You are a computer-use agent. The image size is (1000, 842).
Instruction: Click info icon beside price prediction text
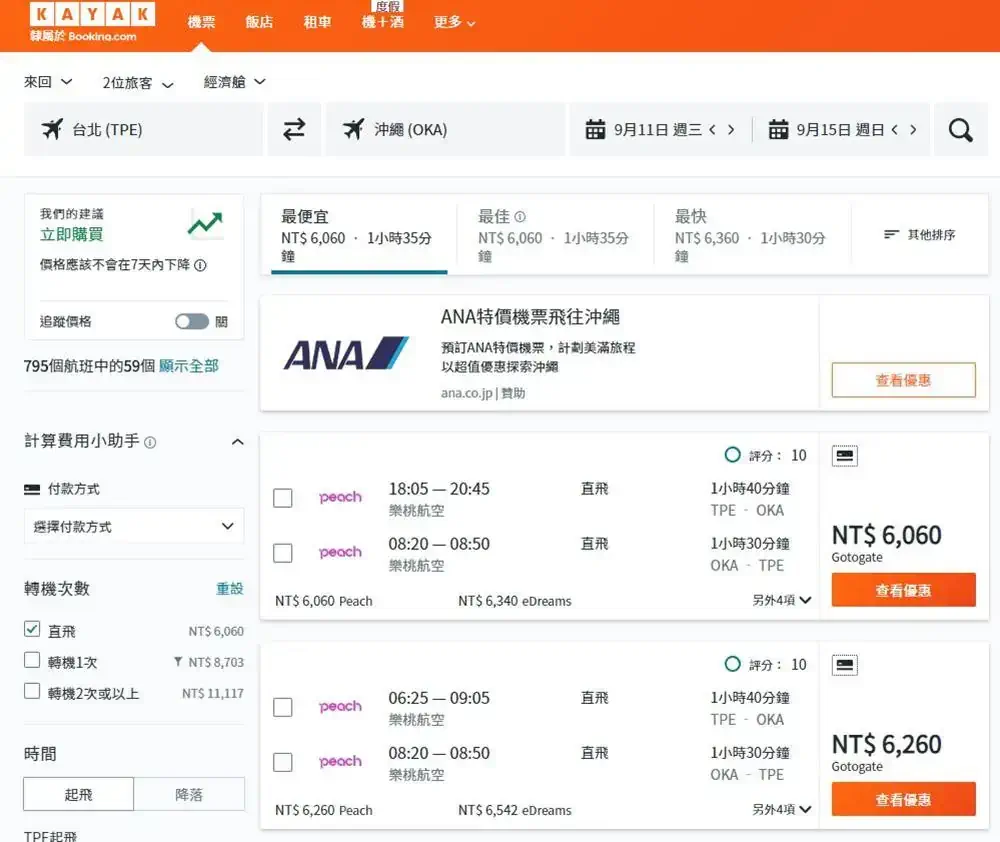tap(200, 265)
